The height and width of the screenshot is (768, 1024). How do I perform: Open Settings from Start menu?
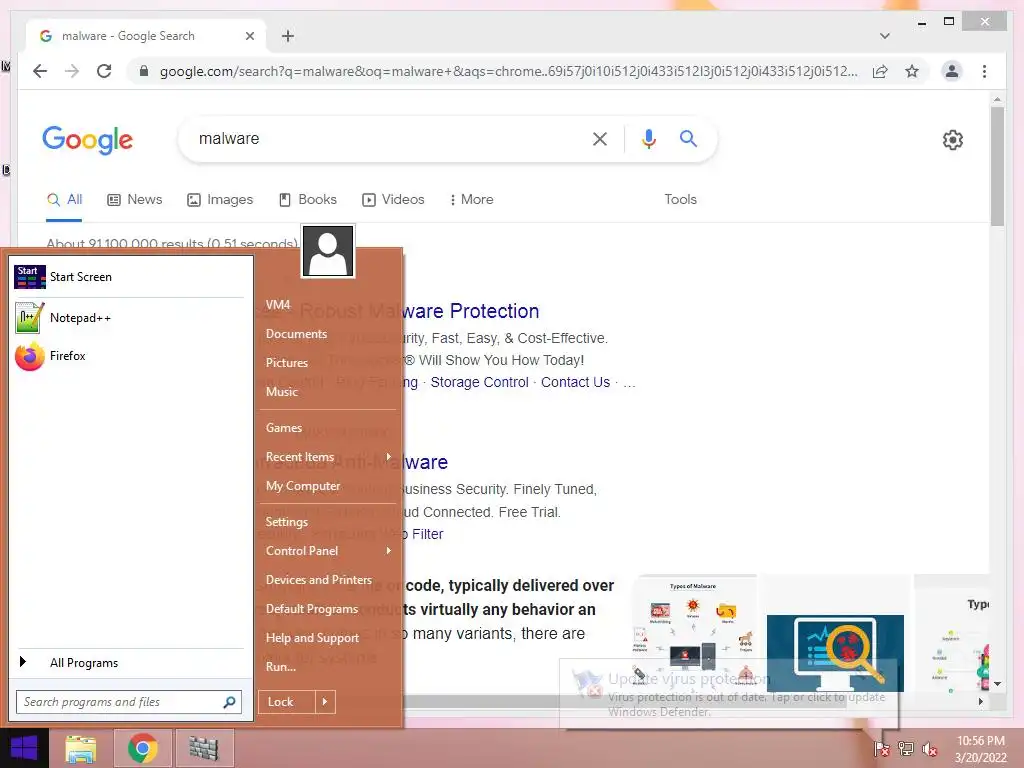coord(287,522)
